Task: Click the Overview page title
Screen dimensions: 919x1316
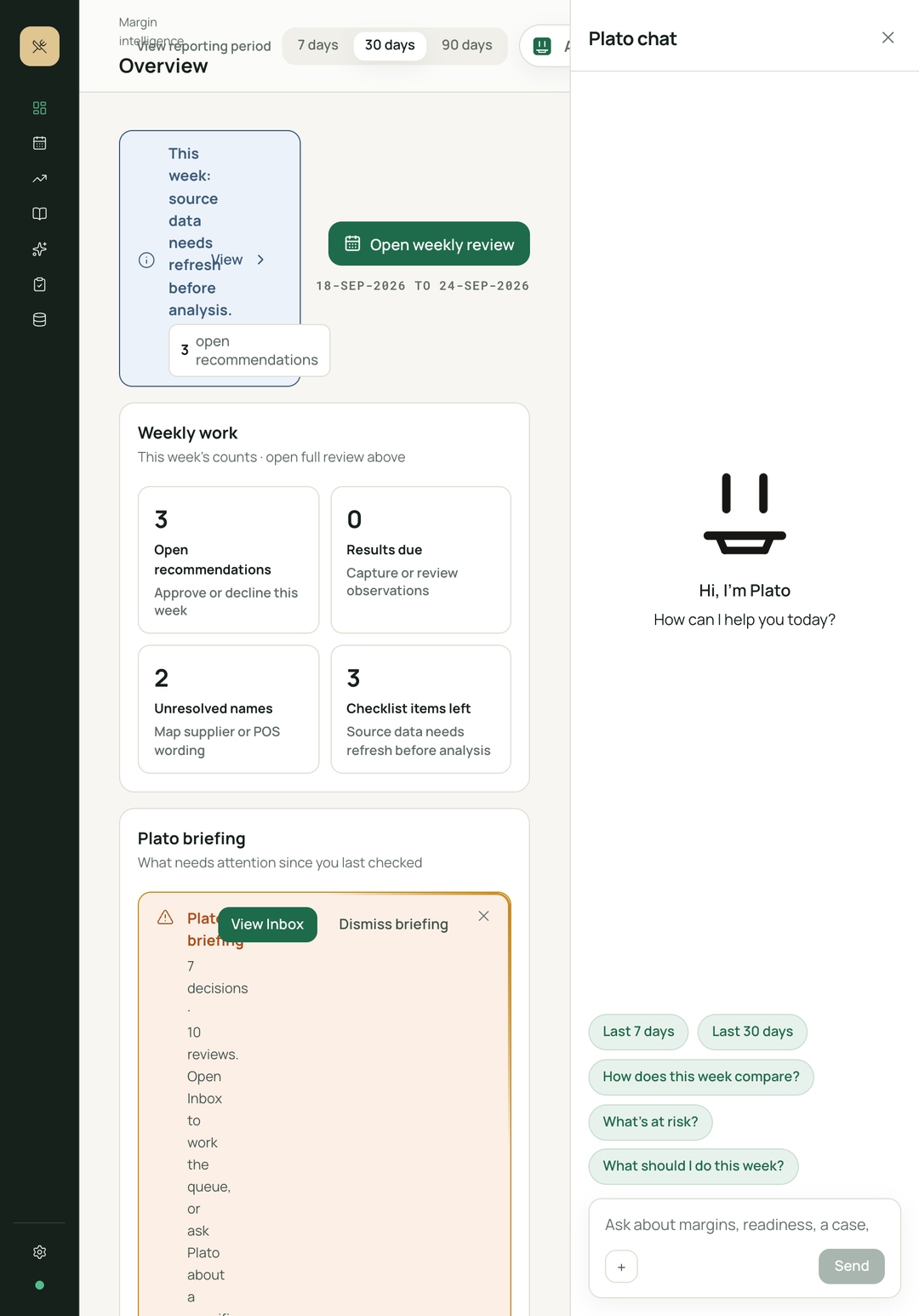Action: pos(163,66)
